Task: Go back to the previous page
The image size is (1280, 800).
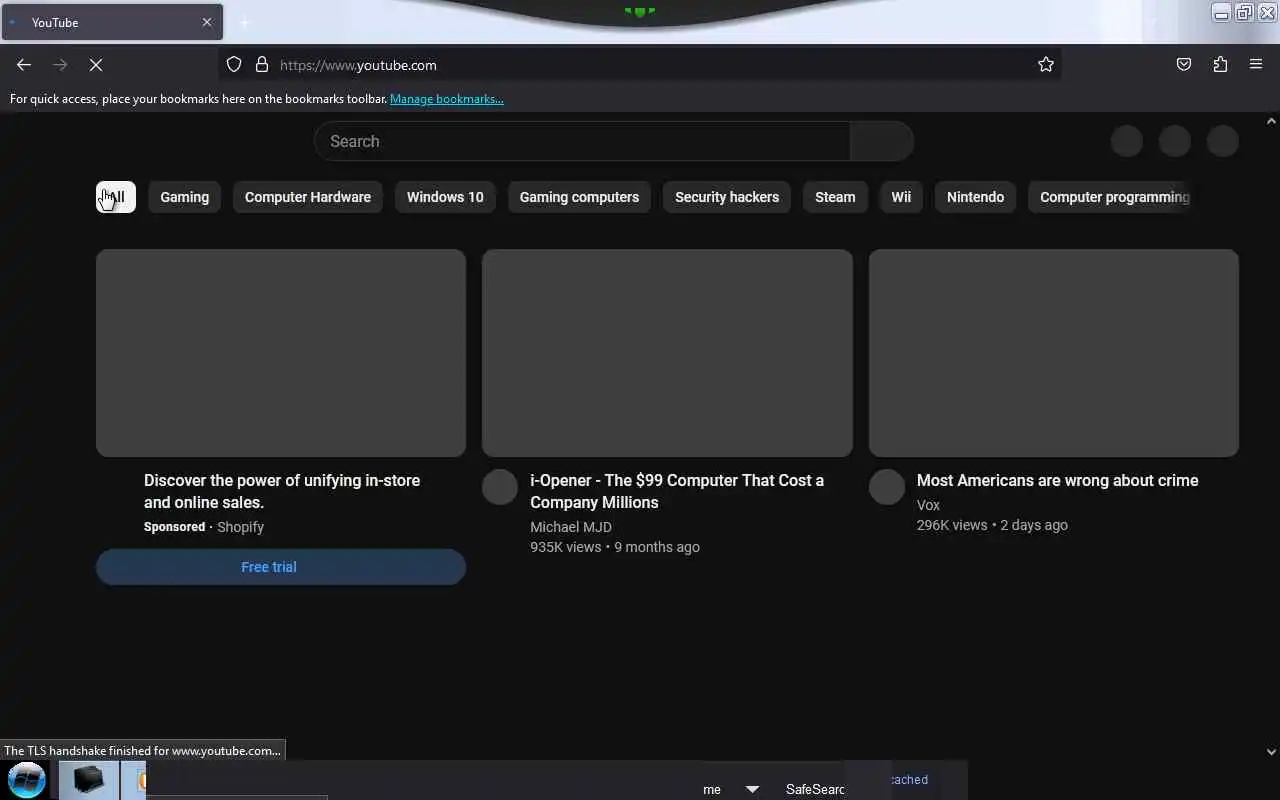Action: point(24,65)
